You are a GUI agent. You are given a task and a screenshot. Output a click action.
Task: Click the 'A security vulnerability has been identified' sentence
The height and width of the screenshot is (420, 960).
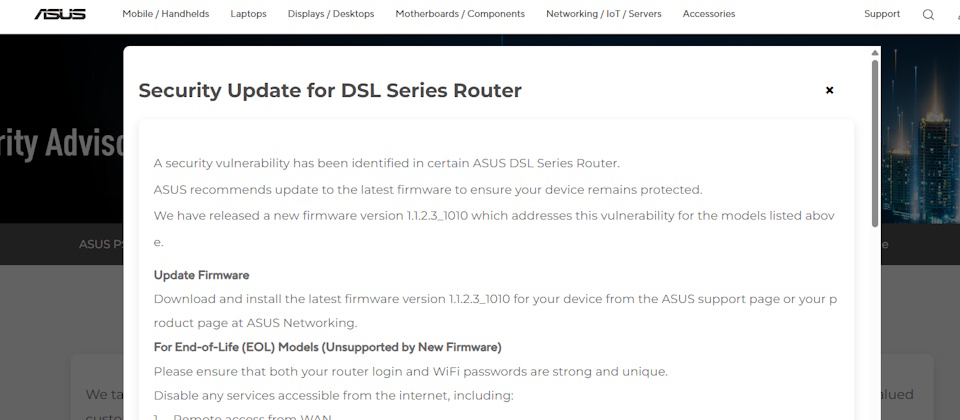point(387,163)
